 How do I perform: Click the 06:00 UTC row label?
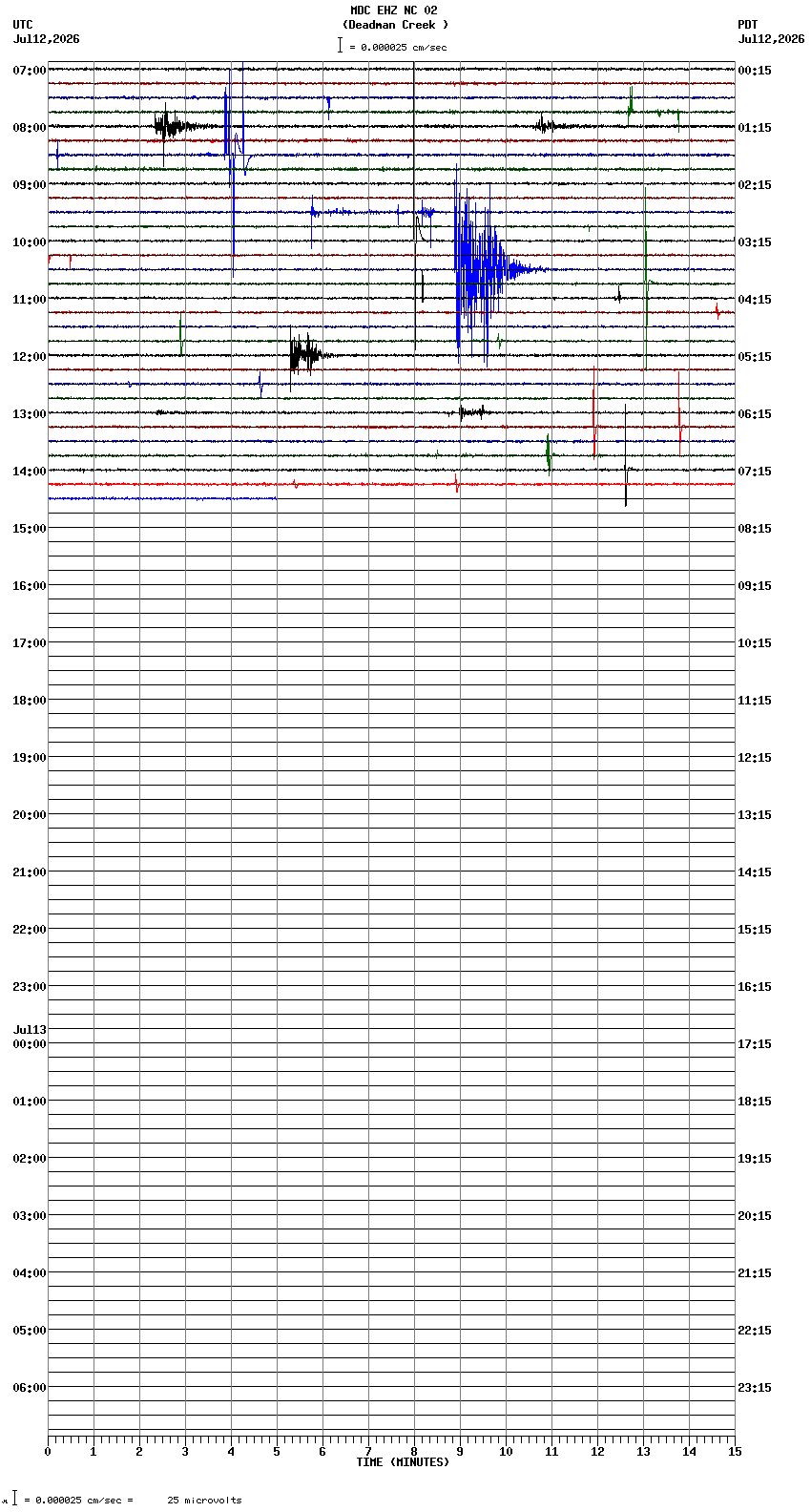[30, 1388]
